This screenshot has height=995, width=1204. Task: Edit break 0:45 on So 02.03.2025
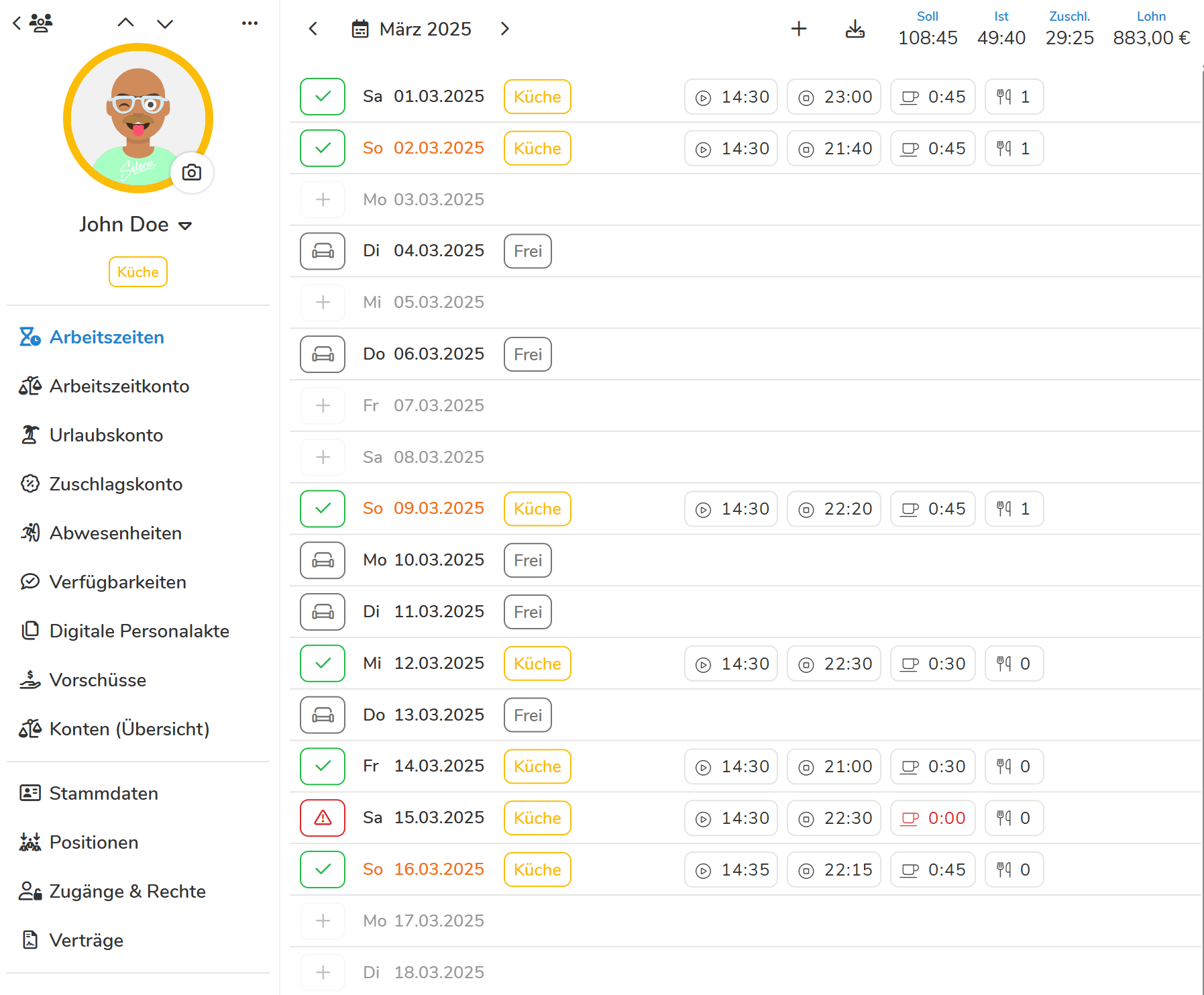[x=933, y=148]
